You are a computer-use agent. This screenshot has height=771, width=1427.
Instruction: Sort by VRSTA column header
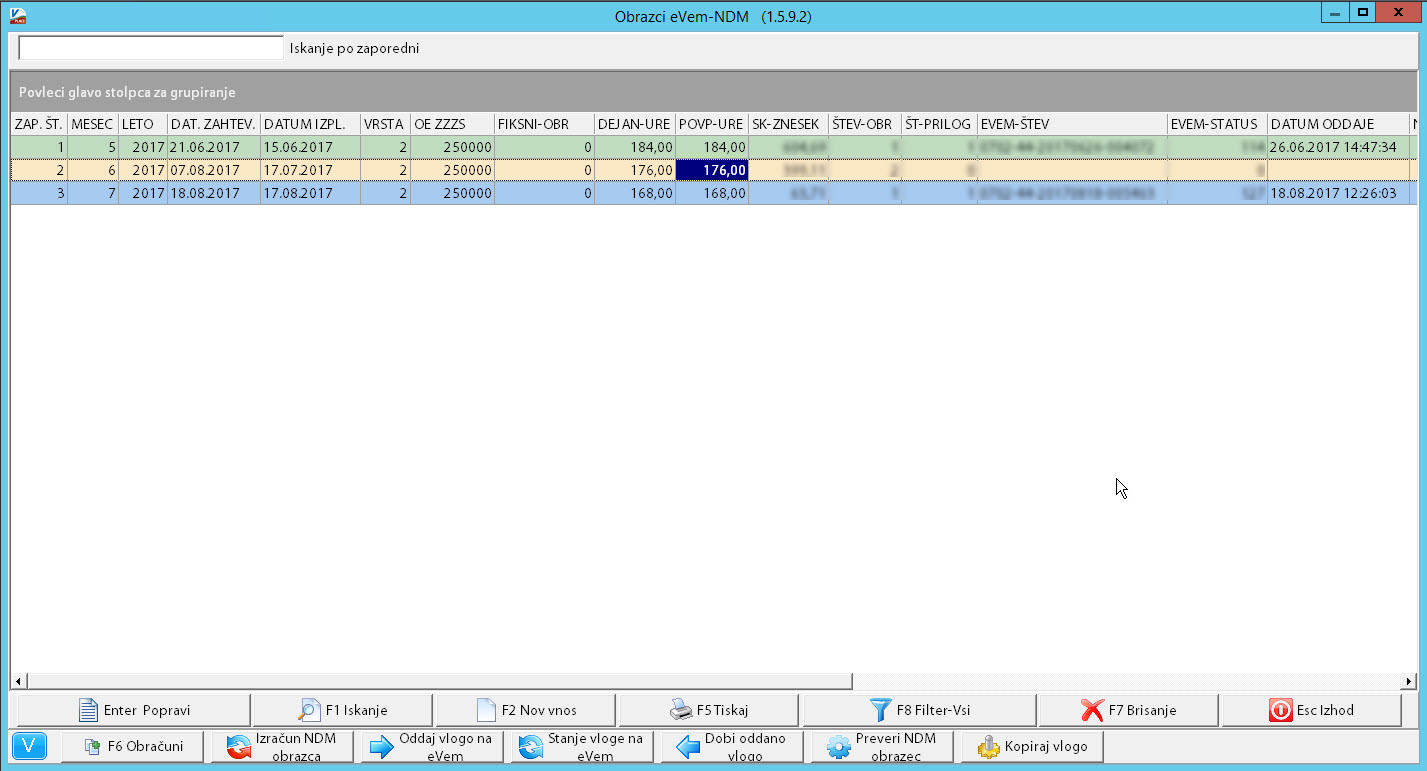coord(385,124)
